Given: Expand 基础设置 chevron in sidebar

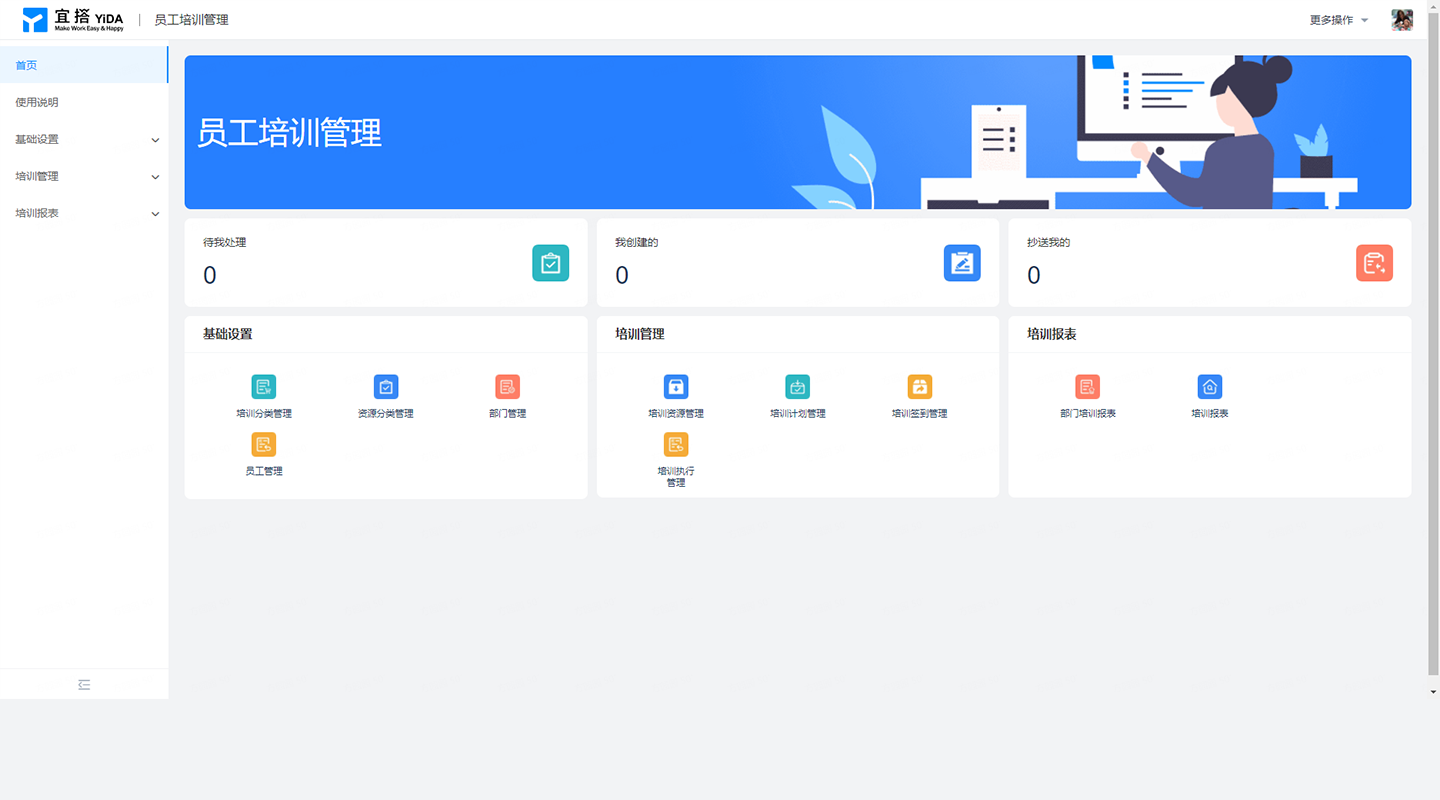Looking at the screenshot, I should 155,140.
